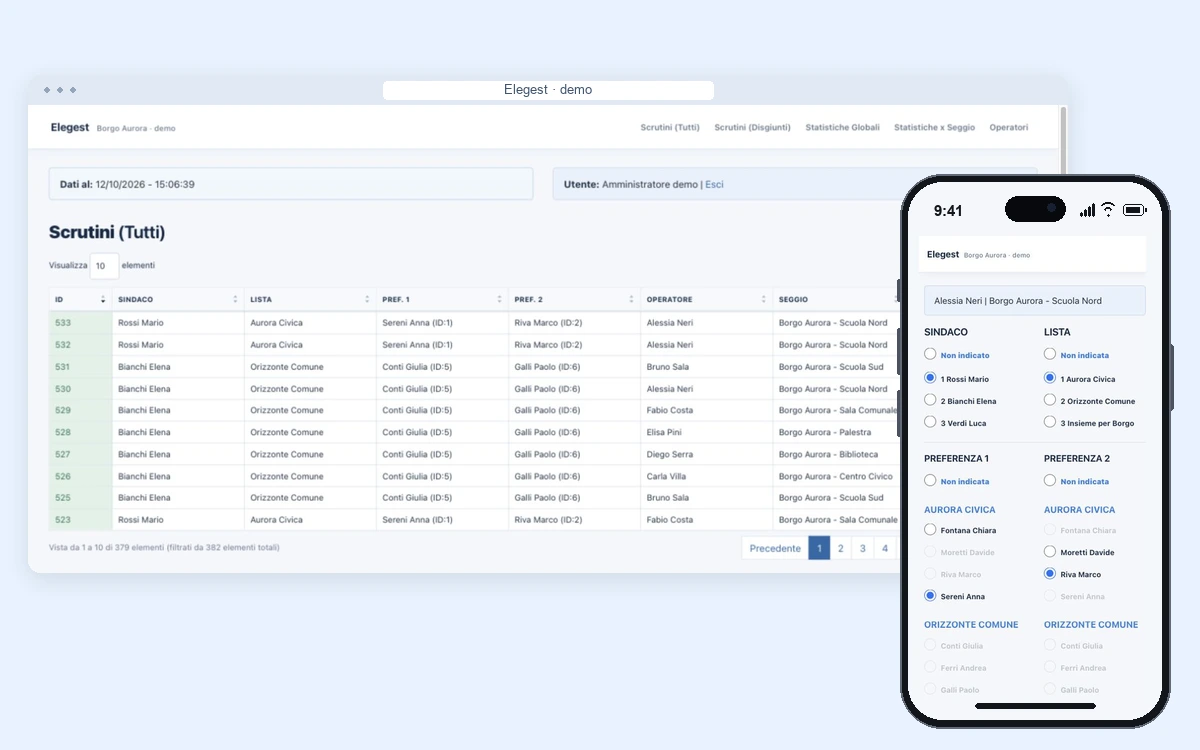The width and height of the screenshot is (1200, 750).
Task: Open the Visualizza elements count selector
Action: (104, 266)
